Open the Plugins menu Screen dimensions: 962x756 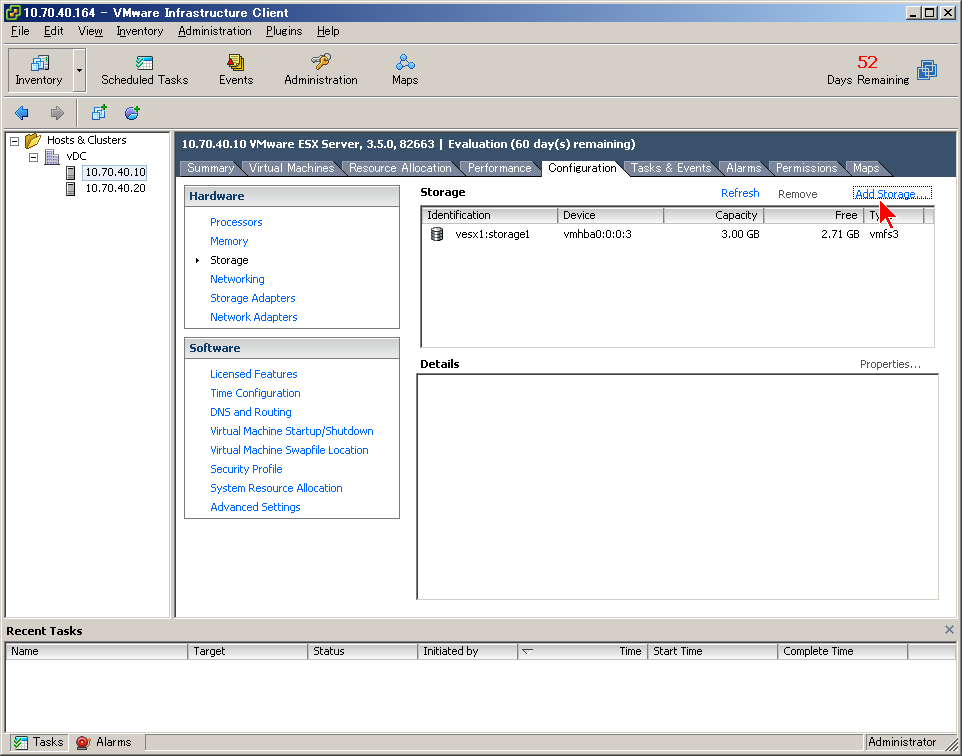coord(284,31)
